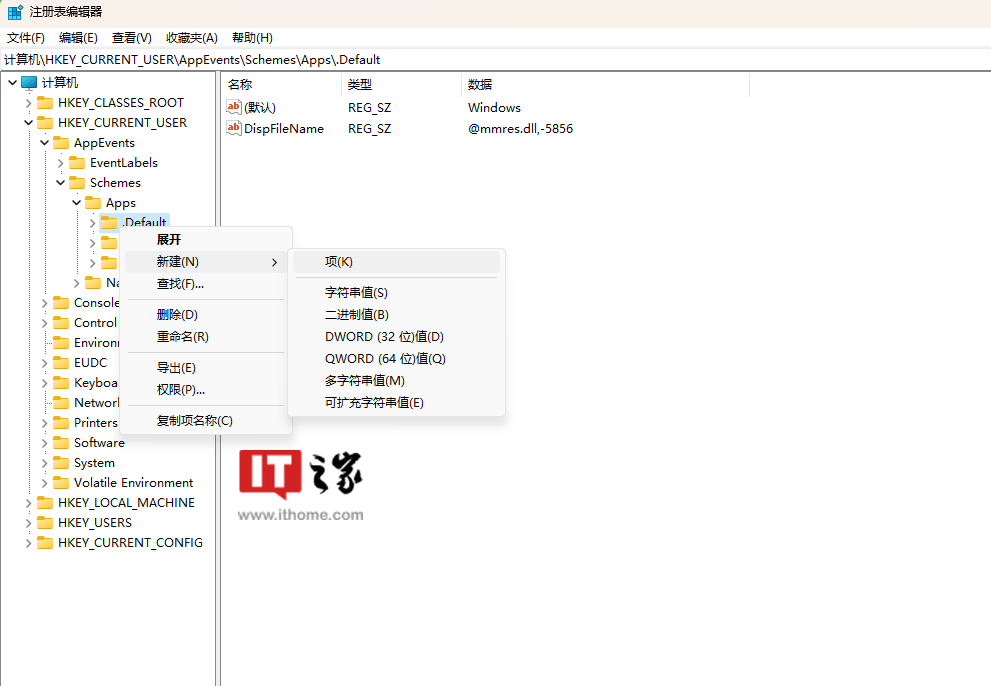Click the Apps folder icon
Image resolution: width=991 pixels, height=686 pixels.
click(x=93, y=202)
